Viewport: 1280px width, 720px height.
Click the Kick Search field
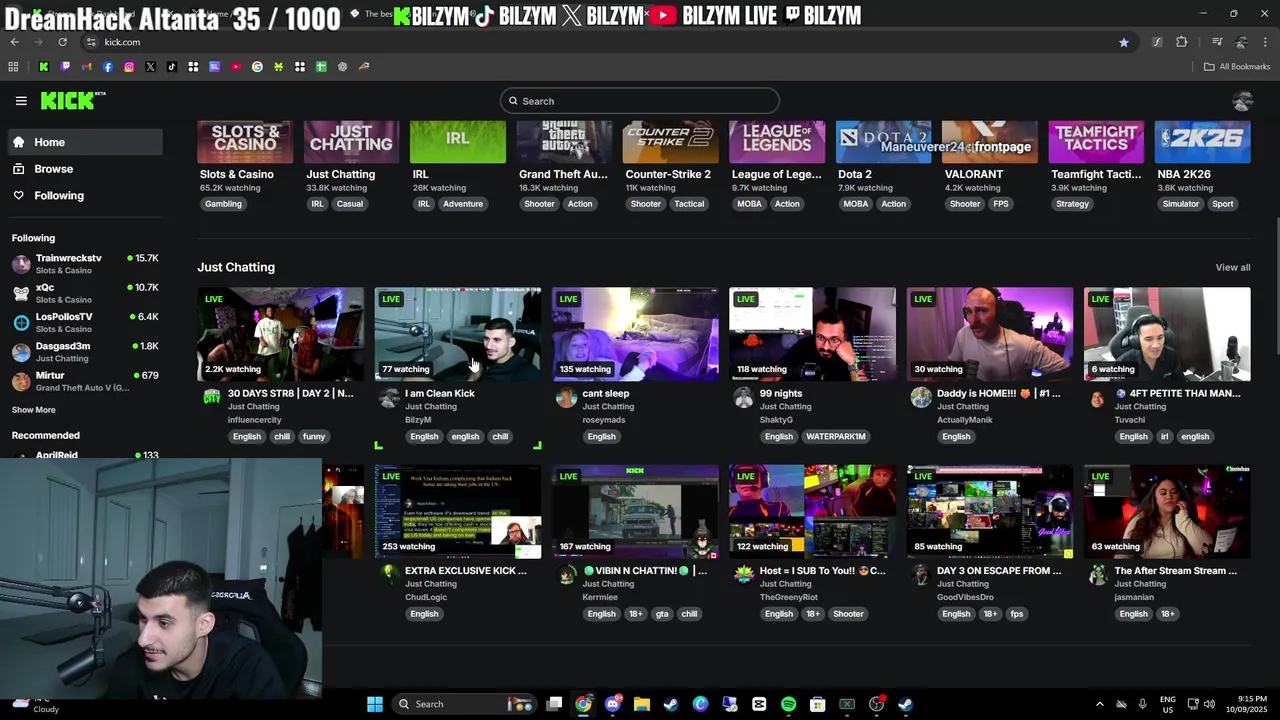[x=640, y=101]
